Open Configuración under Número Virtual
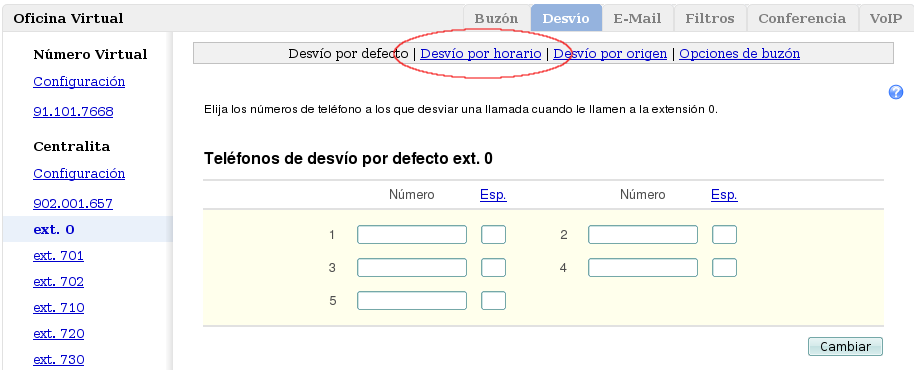The width and height of the screenshot is (914, 370). 79,82
